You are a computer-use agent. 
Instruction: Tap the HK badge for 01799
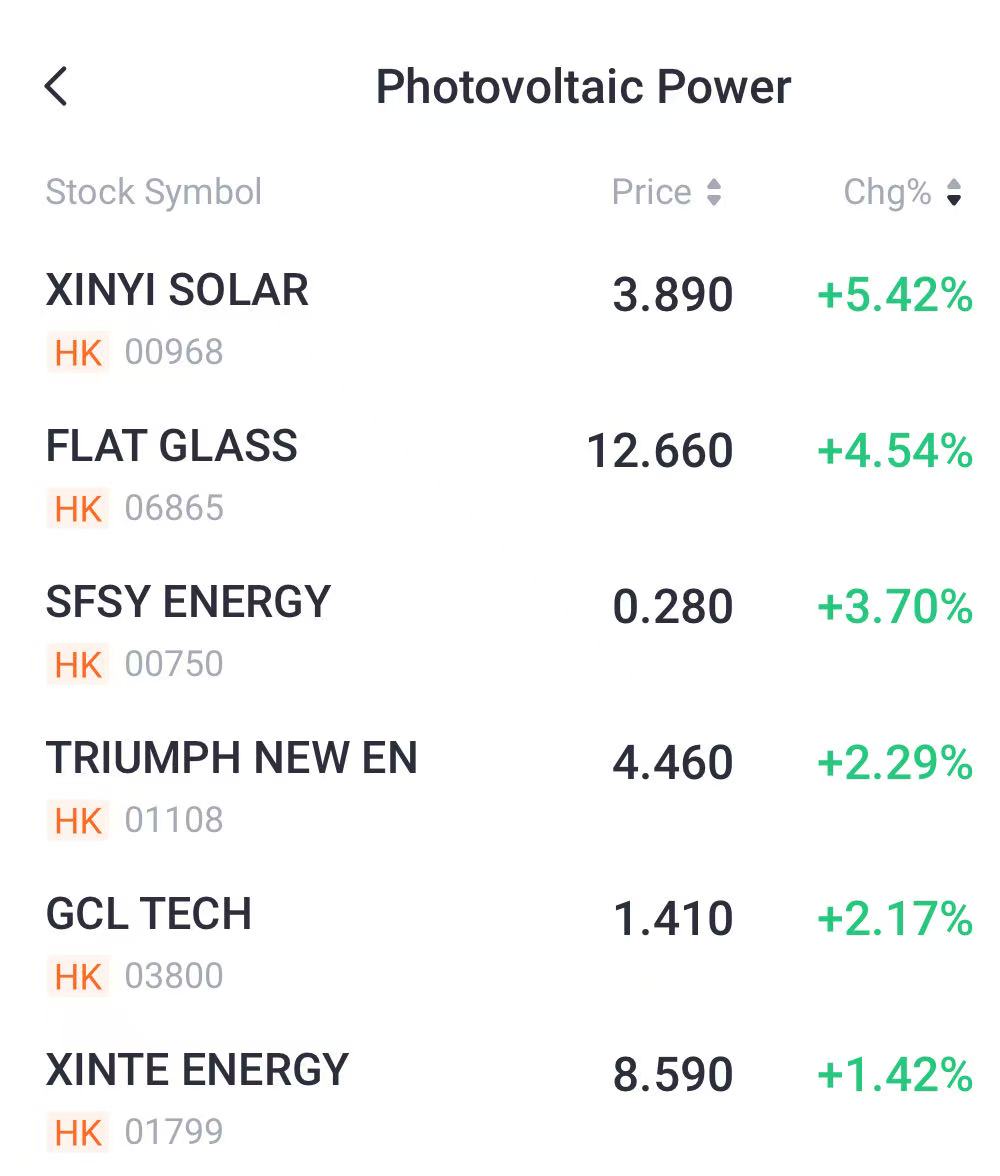(78, 1133)
